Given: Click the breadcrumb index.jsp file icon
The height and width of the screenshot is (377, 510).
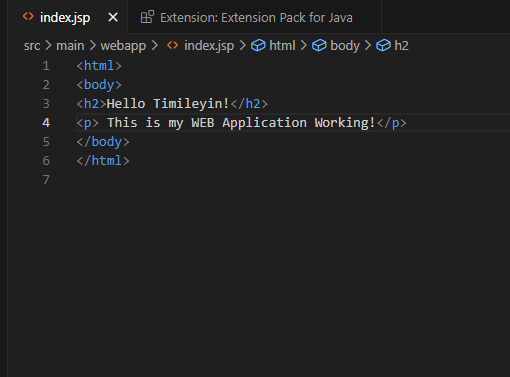Looking at the screenshot, I should 172,45.
